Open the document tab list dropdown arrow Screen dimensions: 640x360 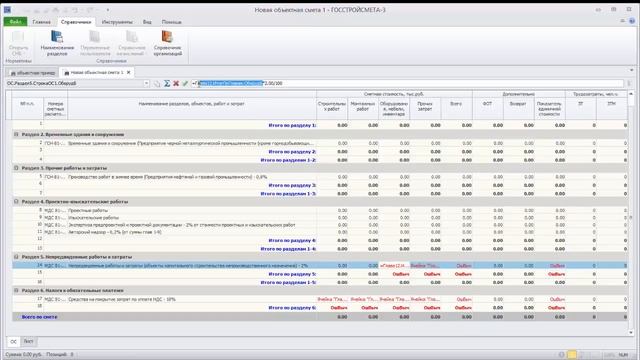coord(631,70)
